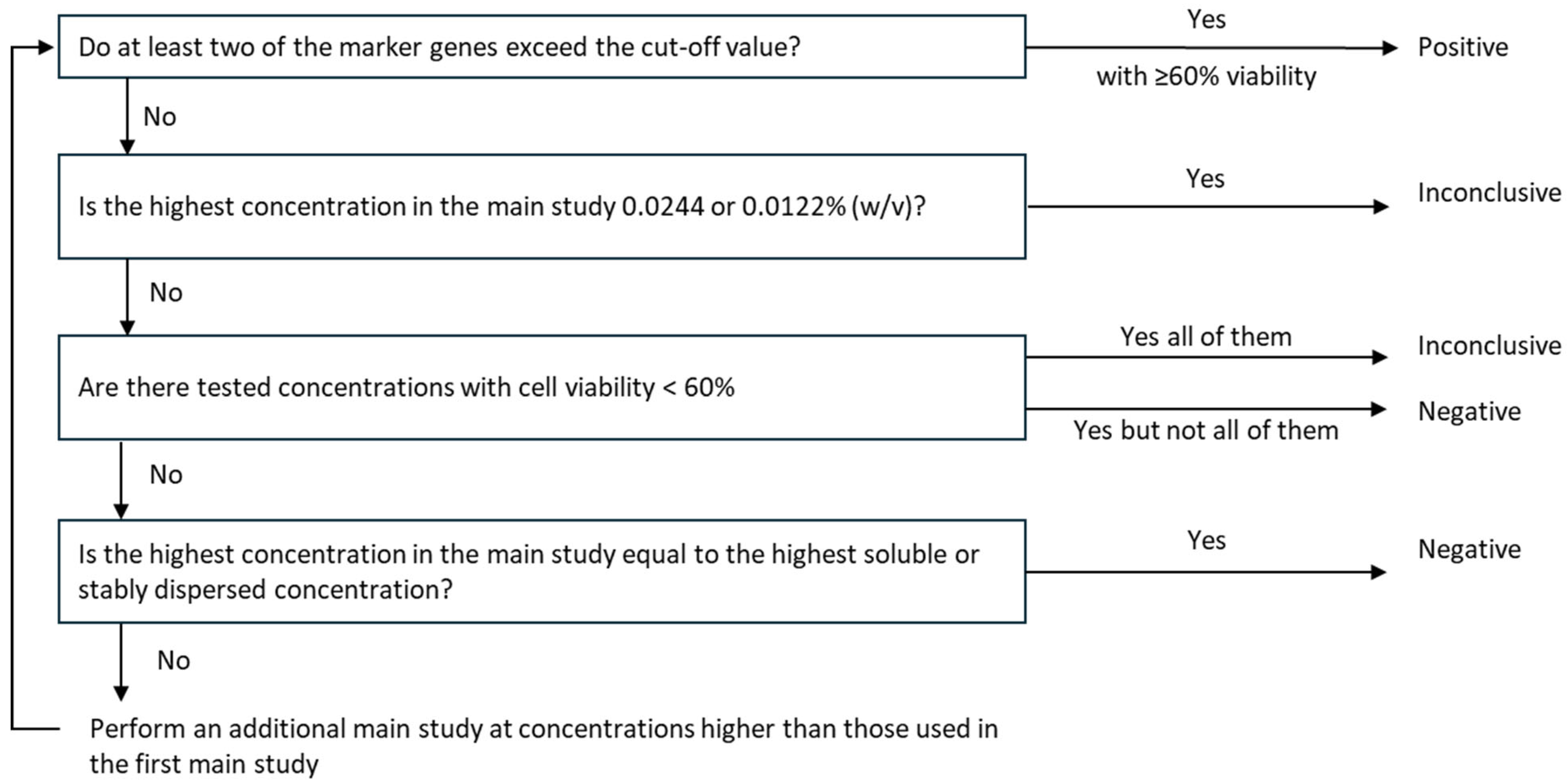Click the arrowhead pointing to 'Positive'
1568x784 pixels.
1389,48
